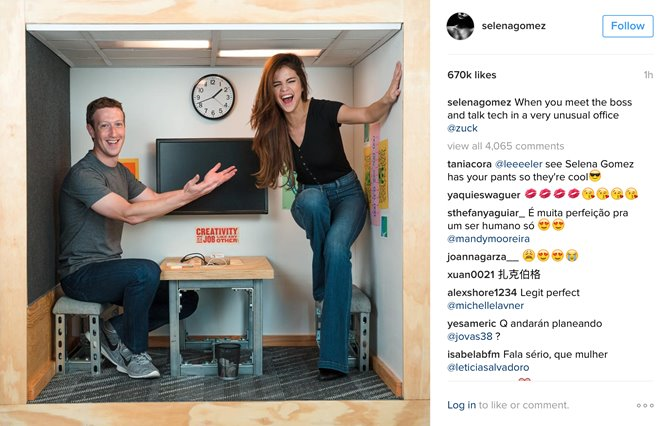Open the three-dot more options menu

pos(645,405)
